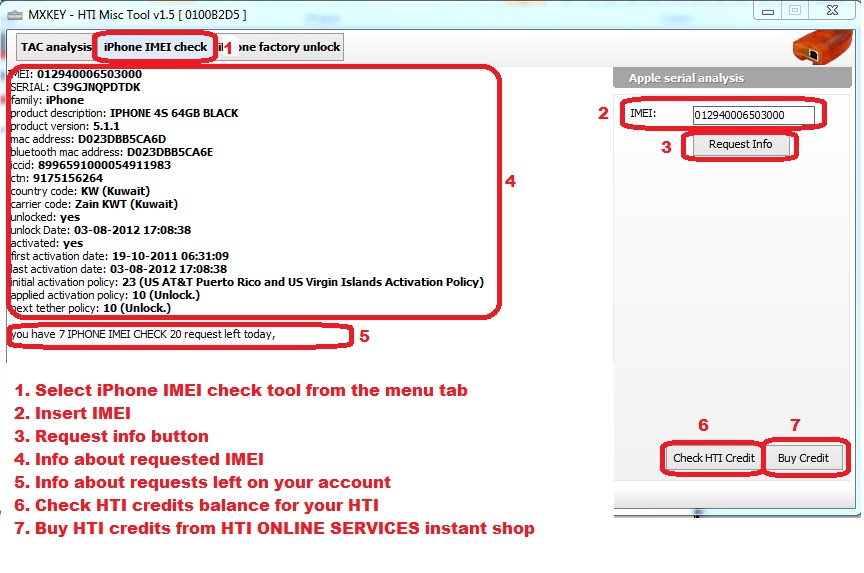The height and width of the screenshot is (573, 864).
Task: Click the initial activation policy 23 line
Action: tap(247, 282)
